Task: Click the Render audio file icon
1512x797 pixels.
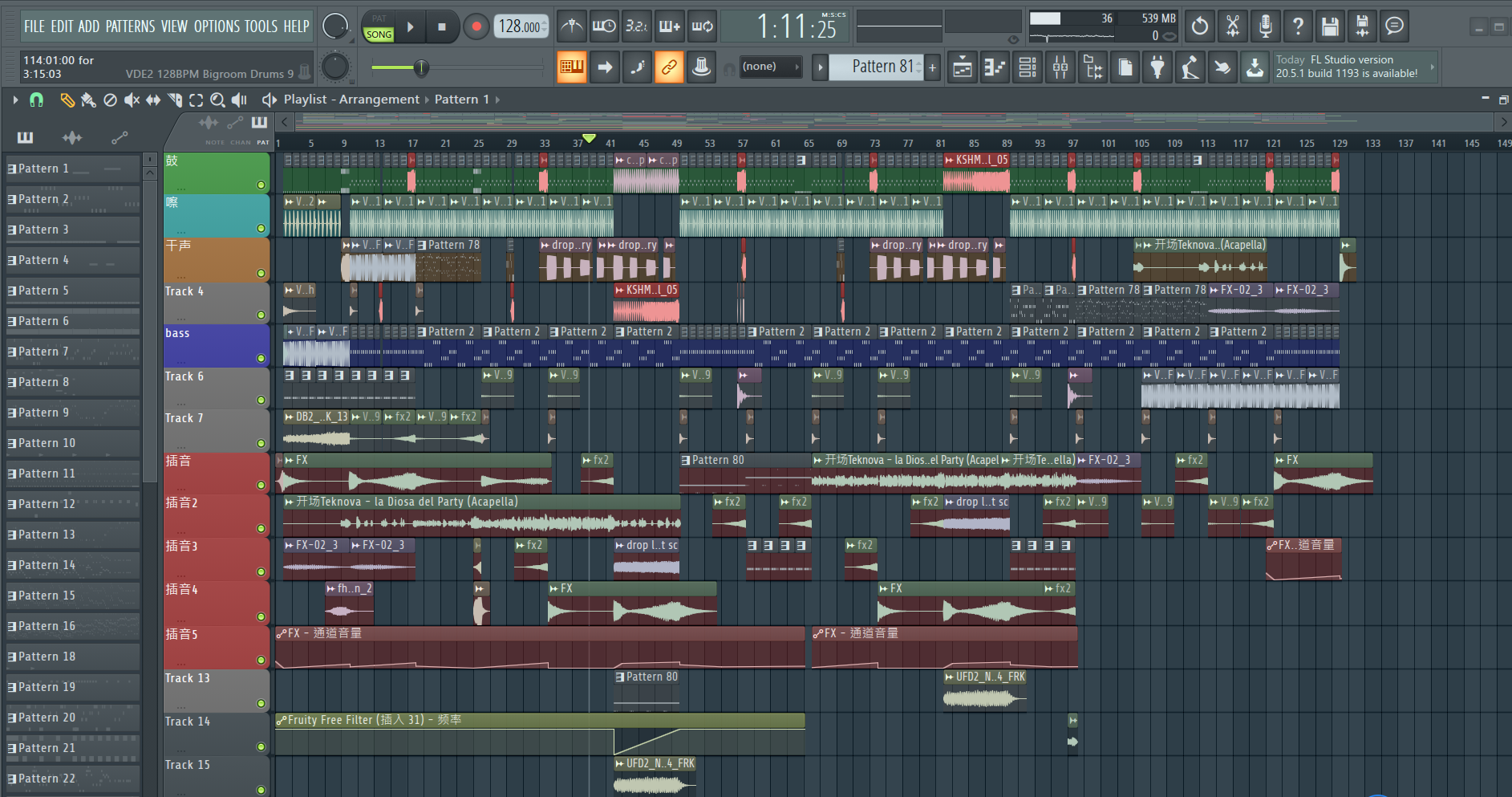Action: pyautogui.click(x=1362, y=26)
